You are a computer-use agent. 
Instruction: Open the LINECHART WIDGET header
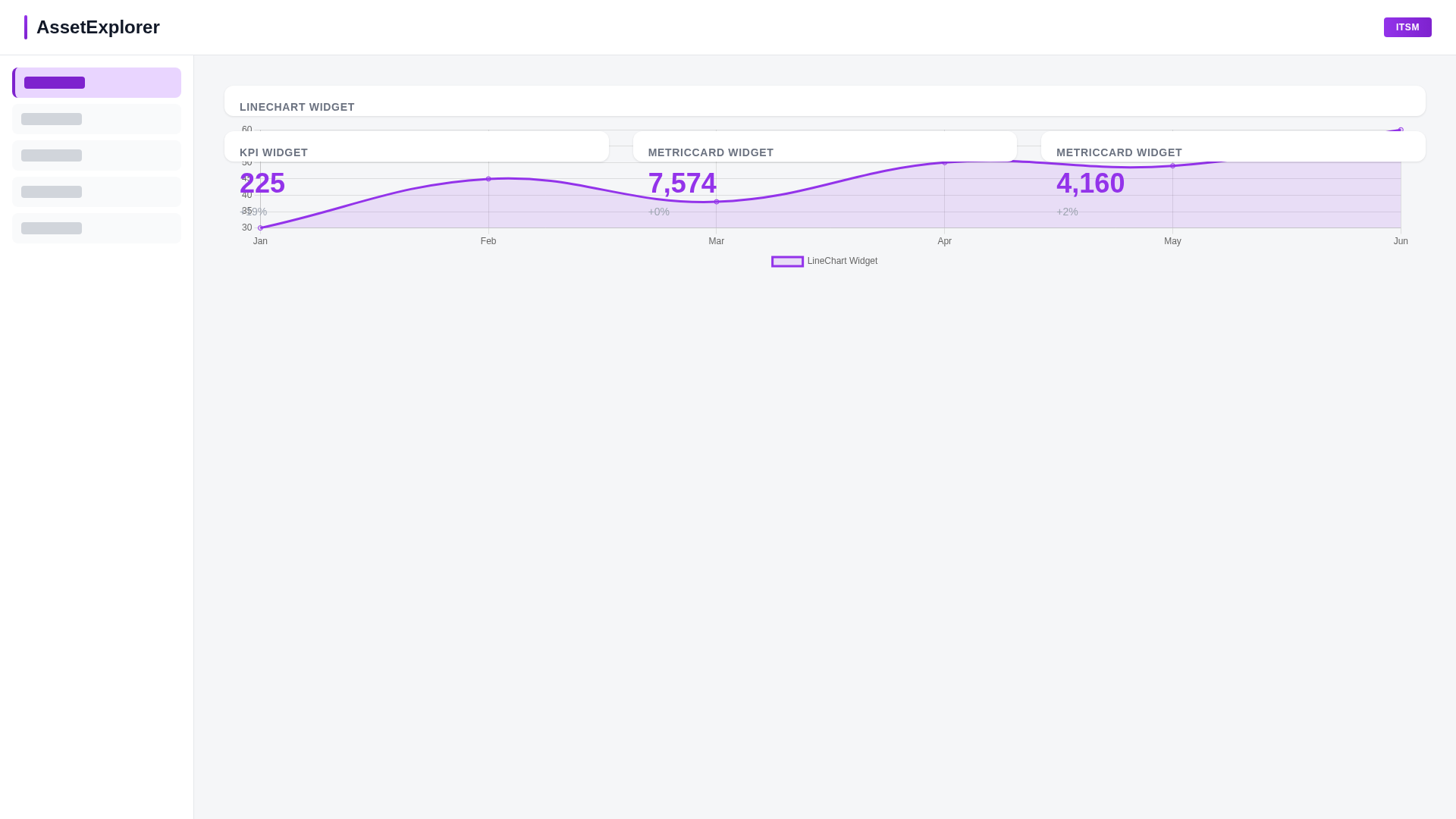[x=297, y=107]
